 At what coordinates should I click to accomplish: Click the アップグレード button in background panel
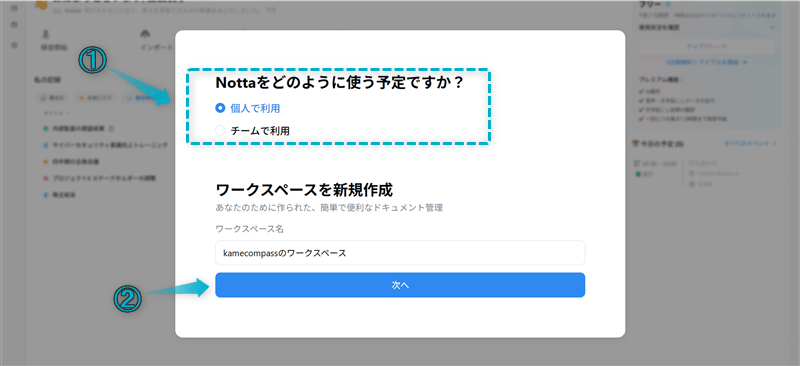pos(706,46)
